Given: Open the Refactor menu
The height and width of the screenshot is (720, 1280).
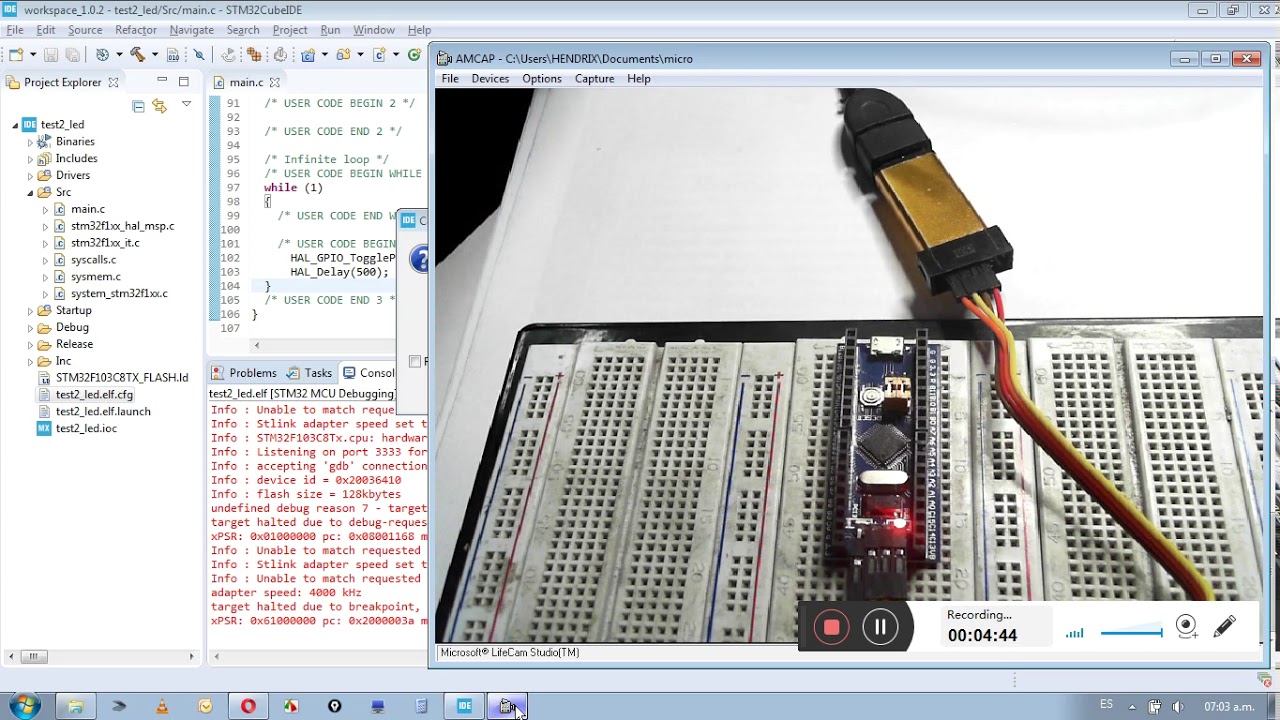Looking at the screenshot, I should point(135,30).
